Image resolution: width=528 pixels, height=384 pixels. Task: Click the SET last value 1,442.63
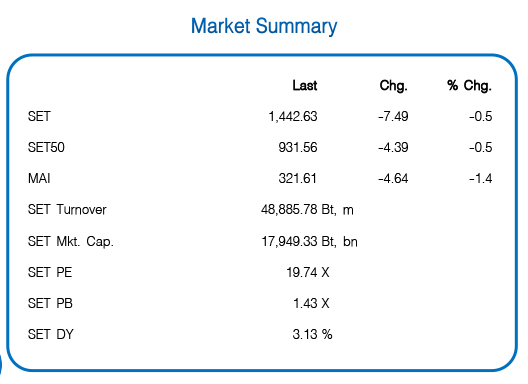coord(293,117)
